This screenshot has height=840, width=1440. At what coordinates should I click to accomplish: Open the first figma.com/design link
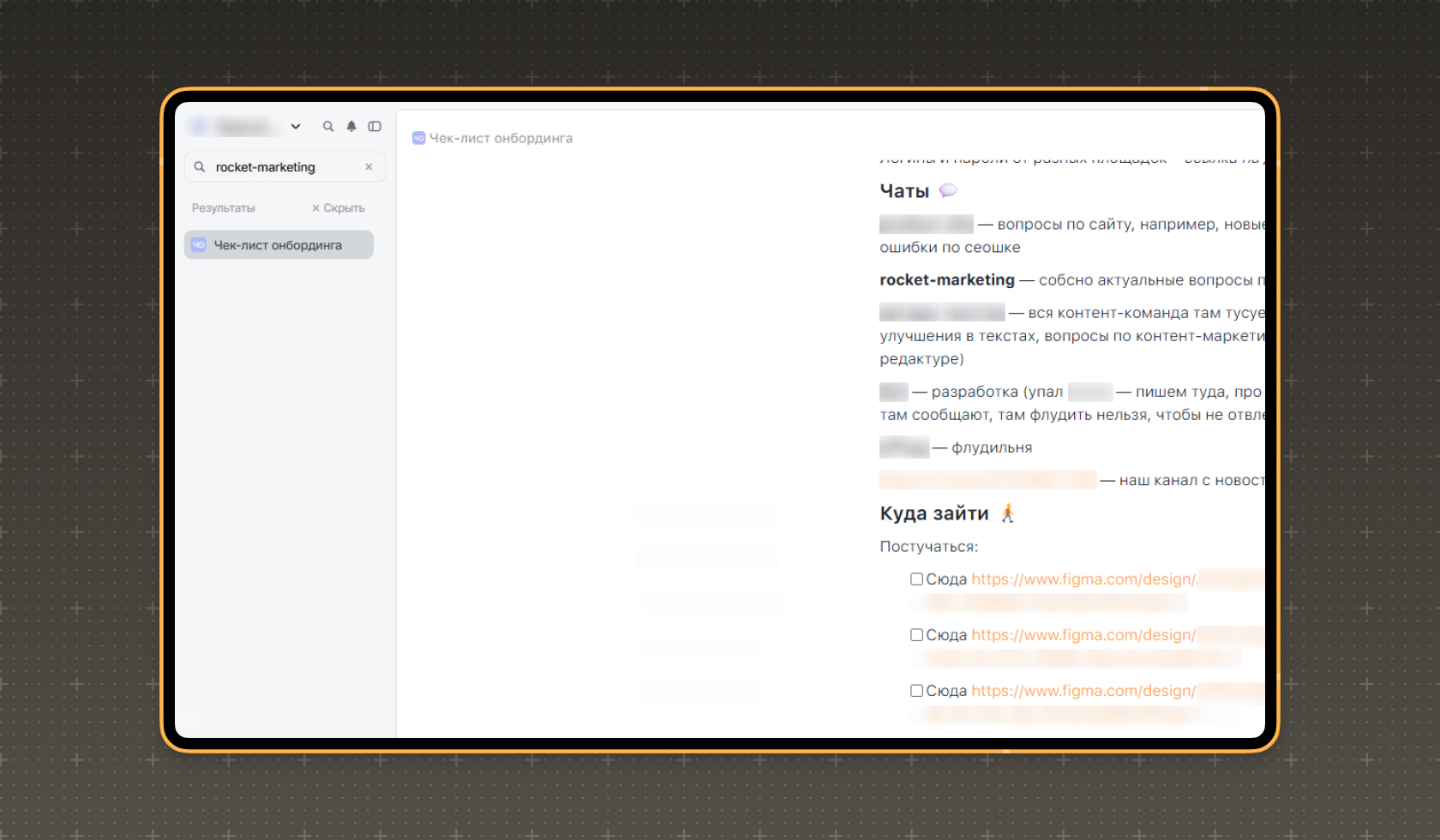click(x=1083, y=579)
